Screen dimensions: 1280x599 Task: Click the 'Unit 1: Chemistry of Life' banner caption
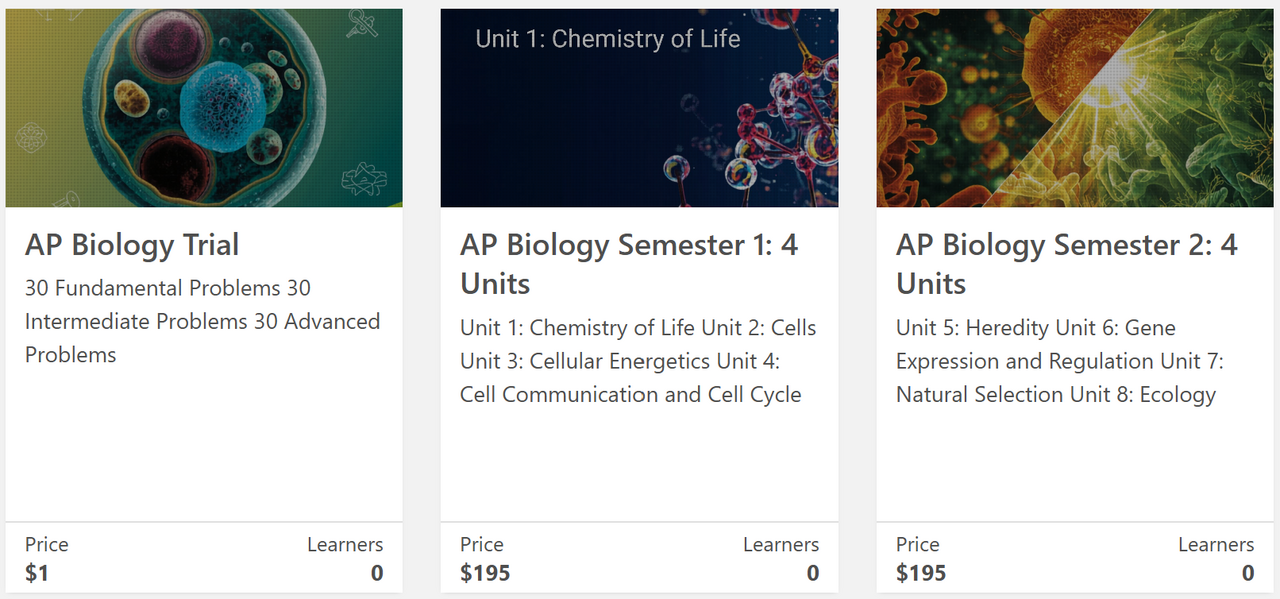pos(607,39)
